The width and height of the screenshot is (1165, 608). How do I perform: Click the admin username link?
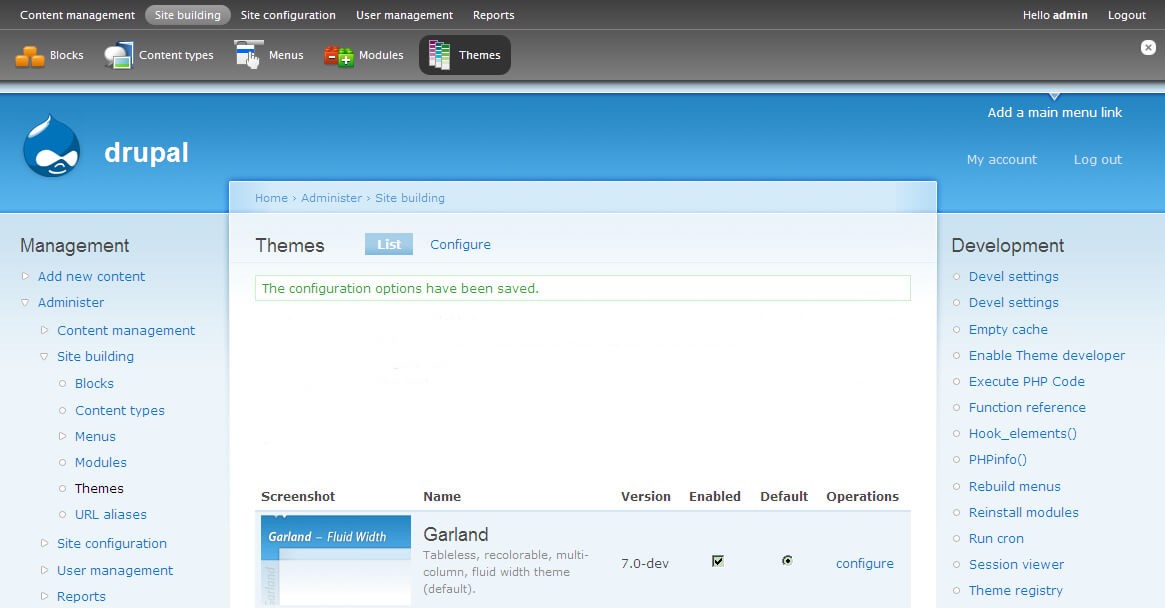1070,15
